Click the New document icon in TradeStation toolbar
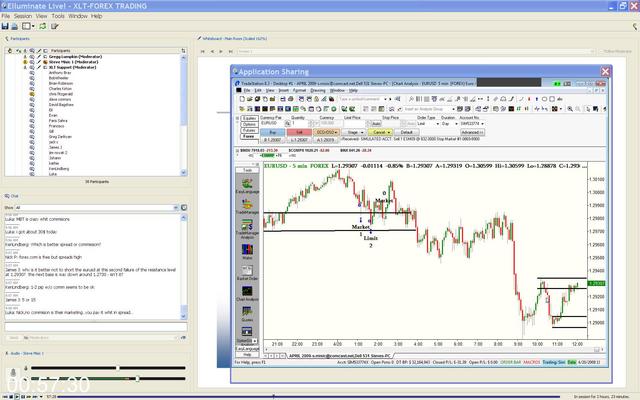This screenshot has width=640, height=400. pyautogui.click(x=242, y=99)
